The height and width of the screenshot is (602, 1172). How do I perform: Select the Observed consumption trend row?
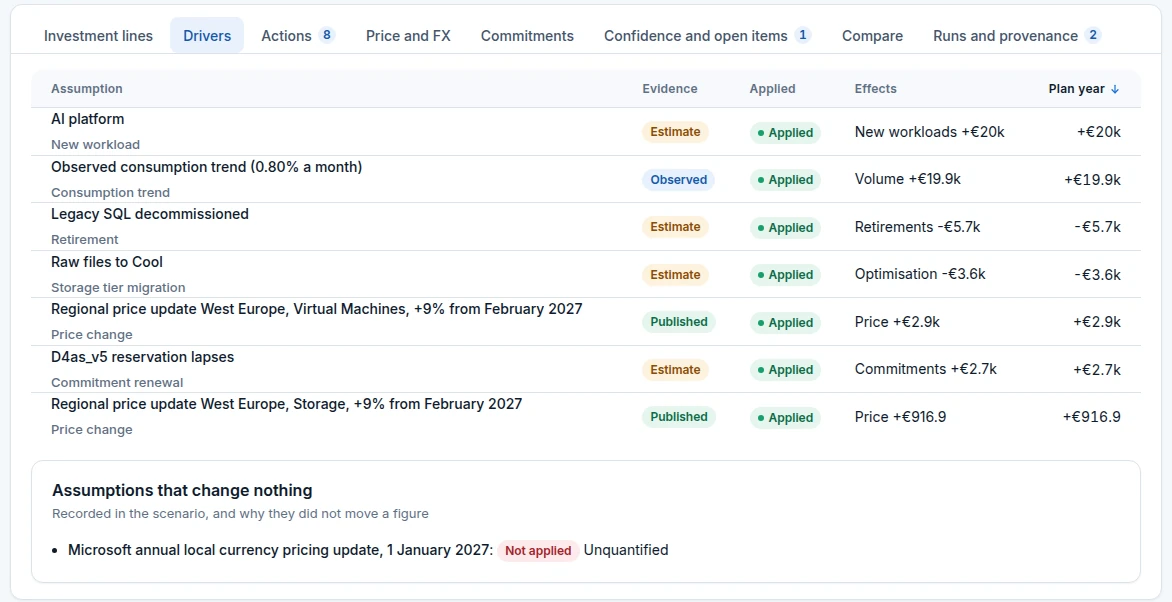click(586, 179)
